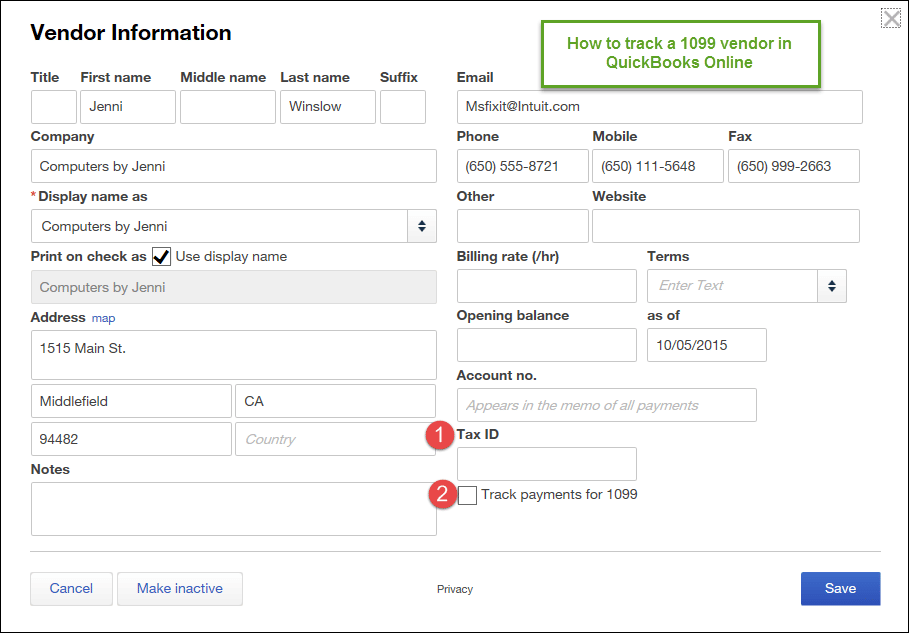
Task: Focus the Account no. field
Action: tap(606, 405)
